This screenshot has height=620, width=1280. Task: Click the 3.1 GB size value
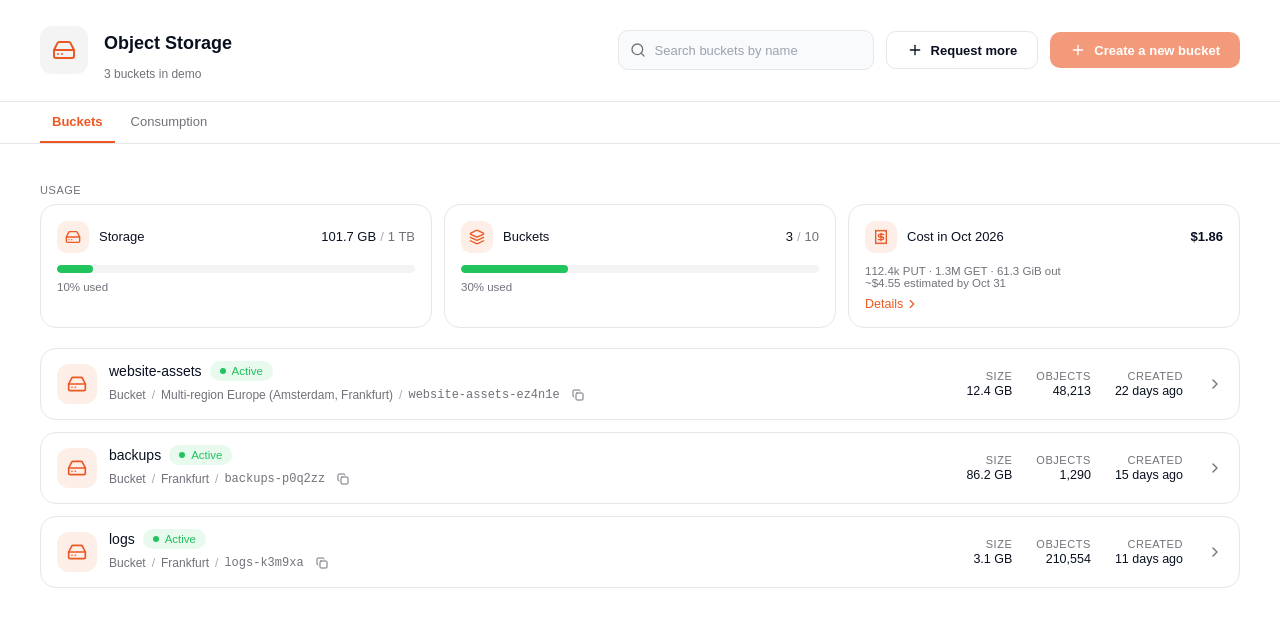coord(993,559)
